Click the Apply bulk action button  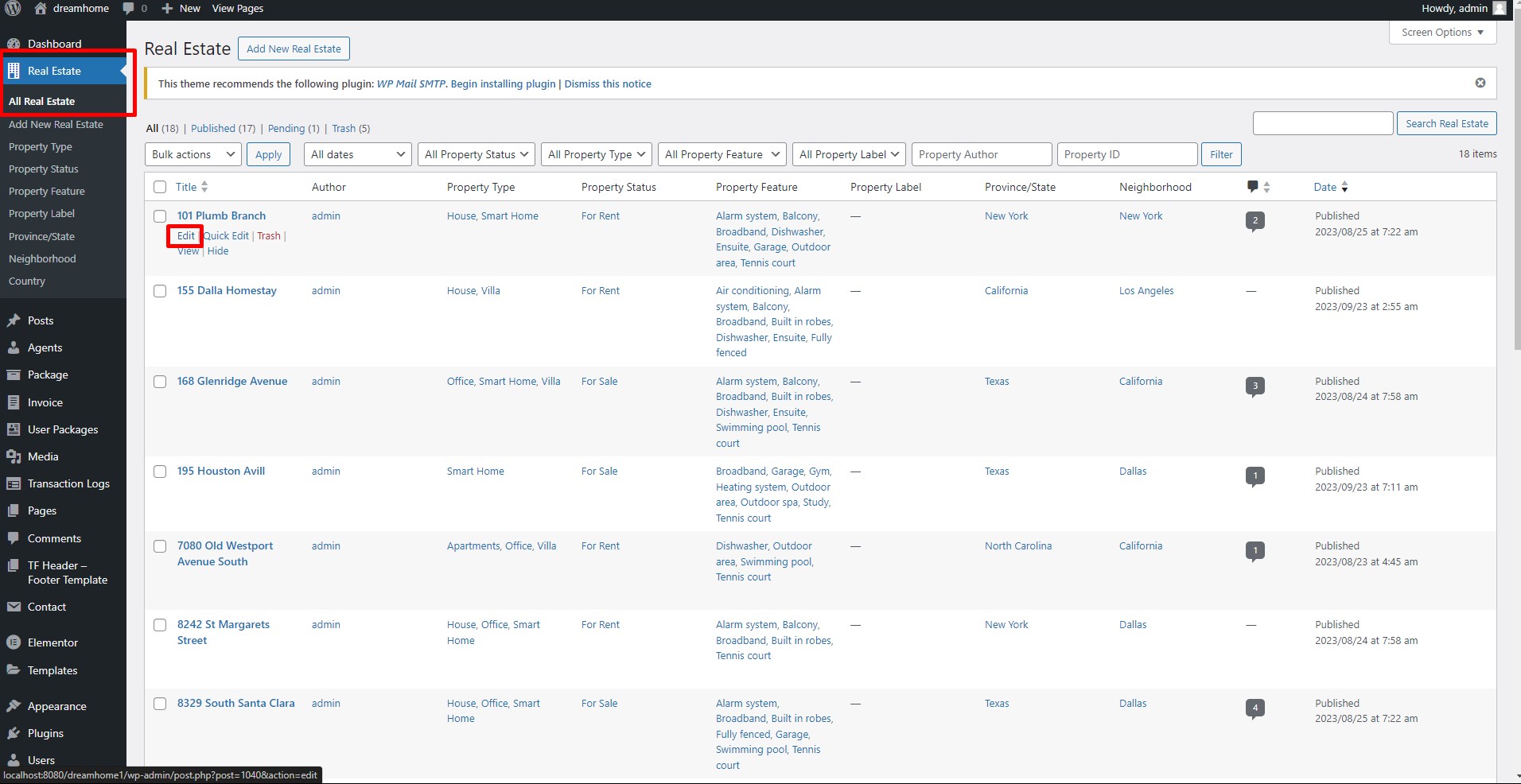coord(268,154)
